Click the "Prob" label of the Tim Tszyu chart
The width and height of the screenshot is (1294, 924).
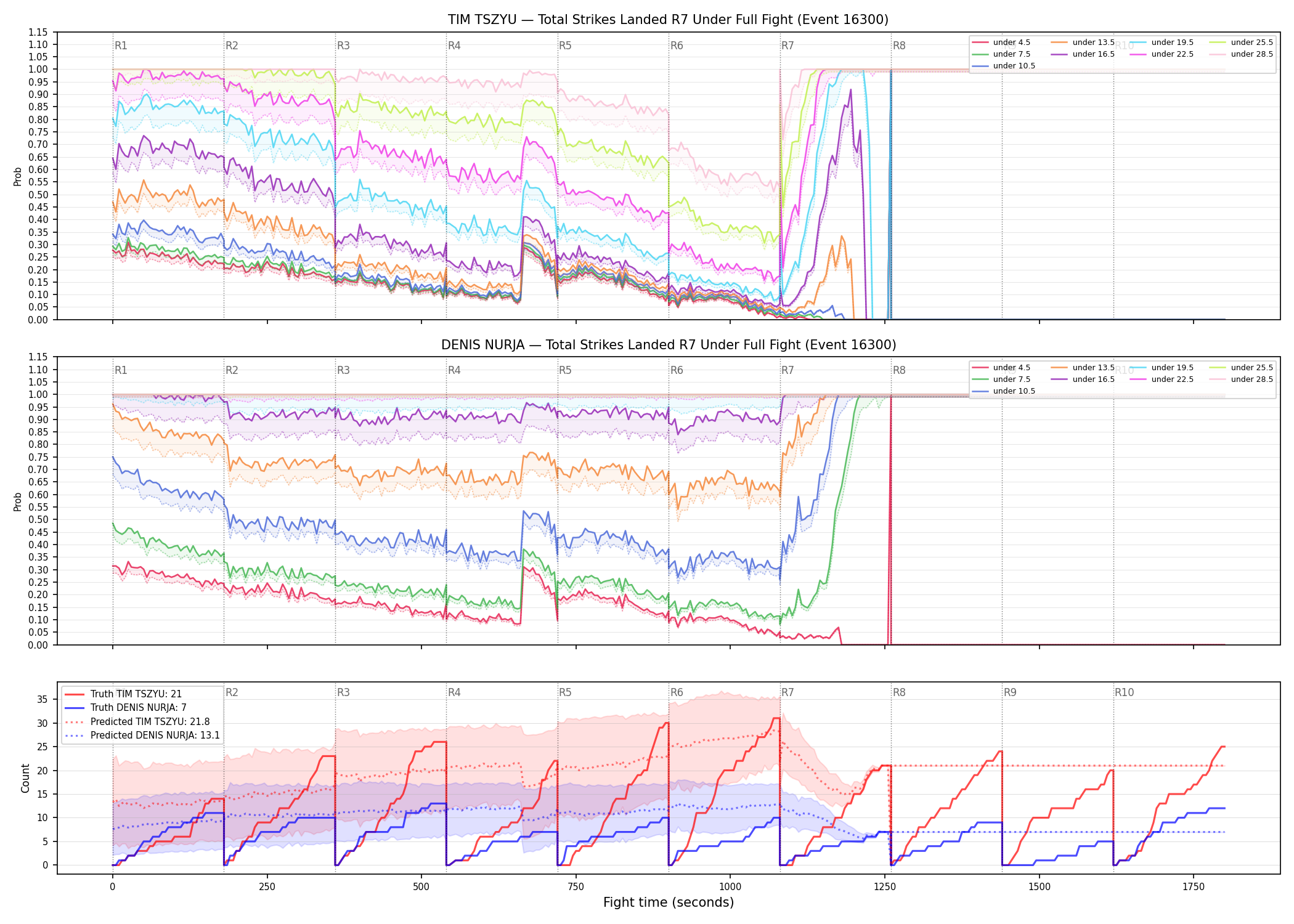(18, 176)
